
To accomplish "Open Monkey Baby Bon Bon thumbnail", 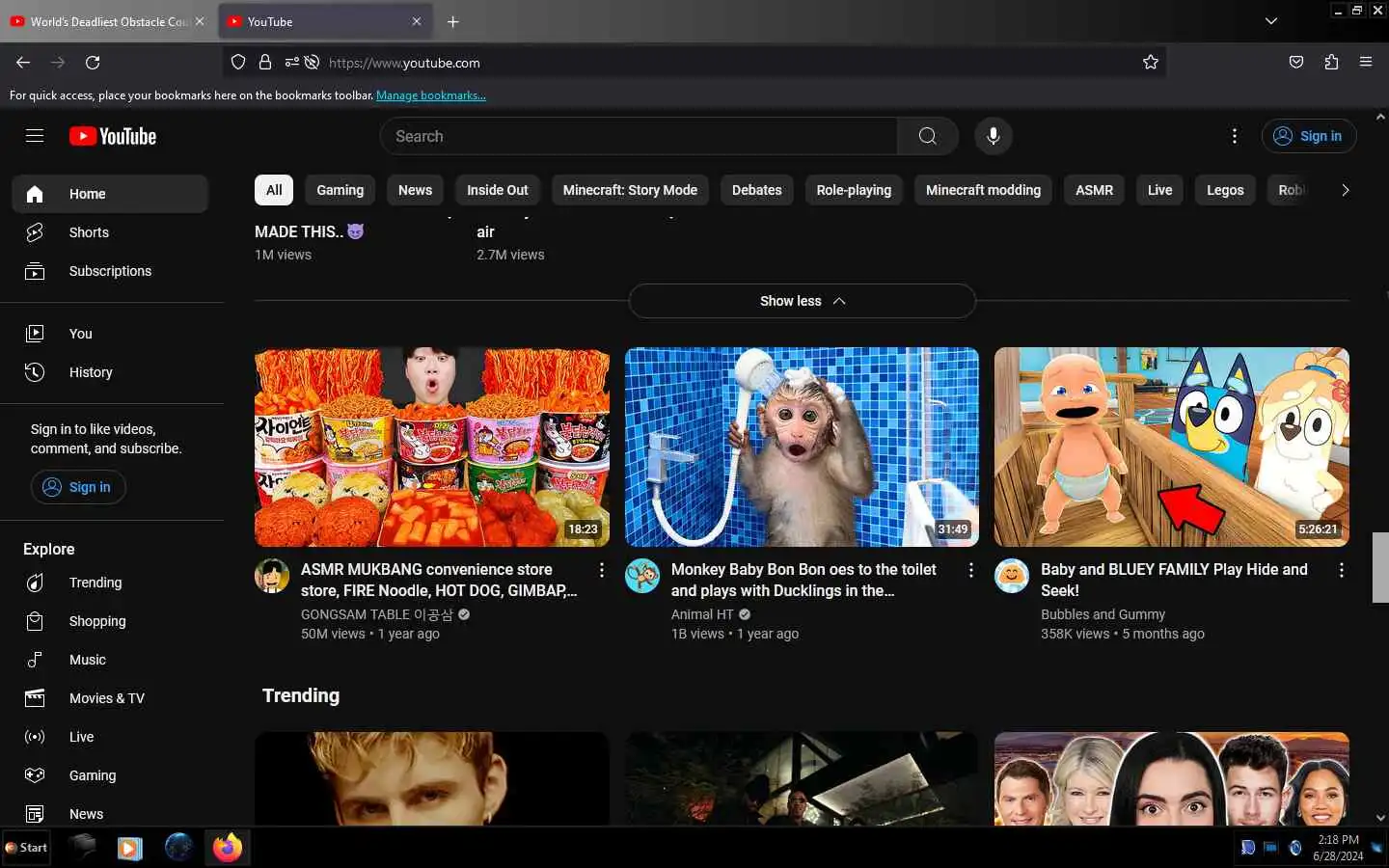I will tap(802, 448).
